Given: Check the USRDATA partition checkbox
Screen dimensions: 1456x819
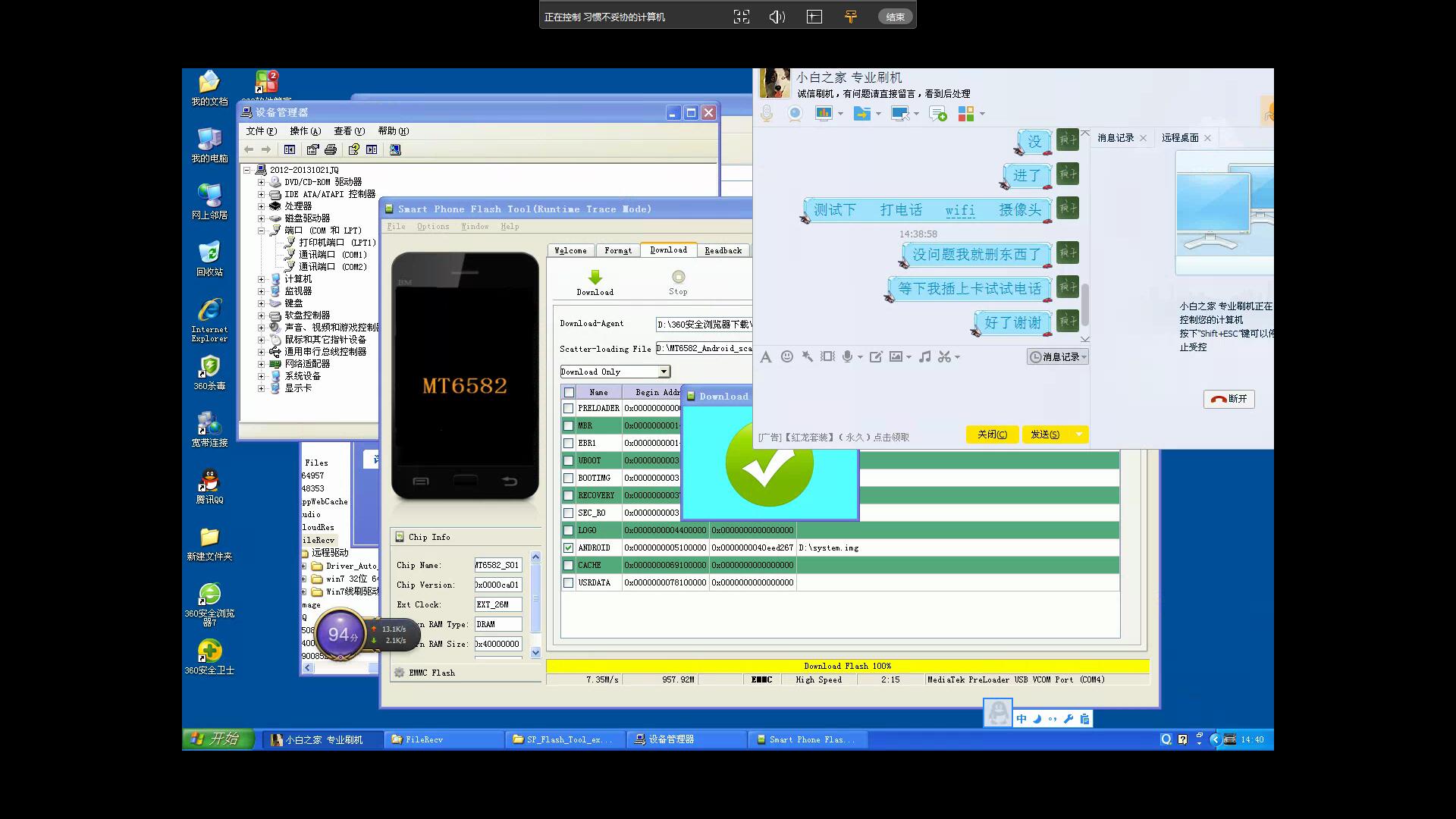Looking at the screenshot, I should coord(568,582).
